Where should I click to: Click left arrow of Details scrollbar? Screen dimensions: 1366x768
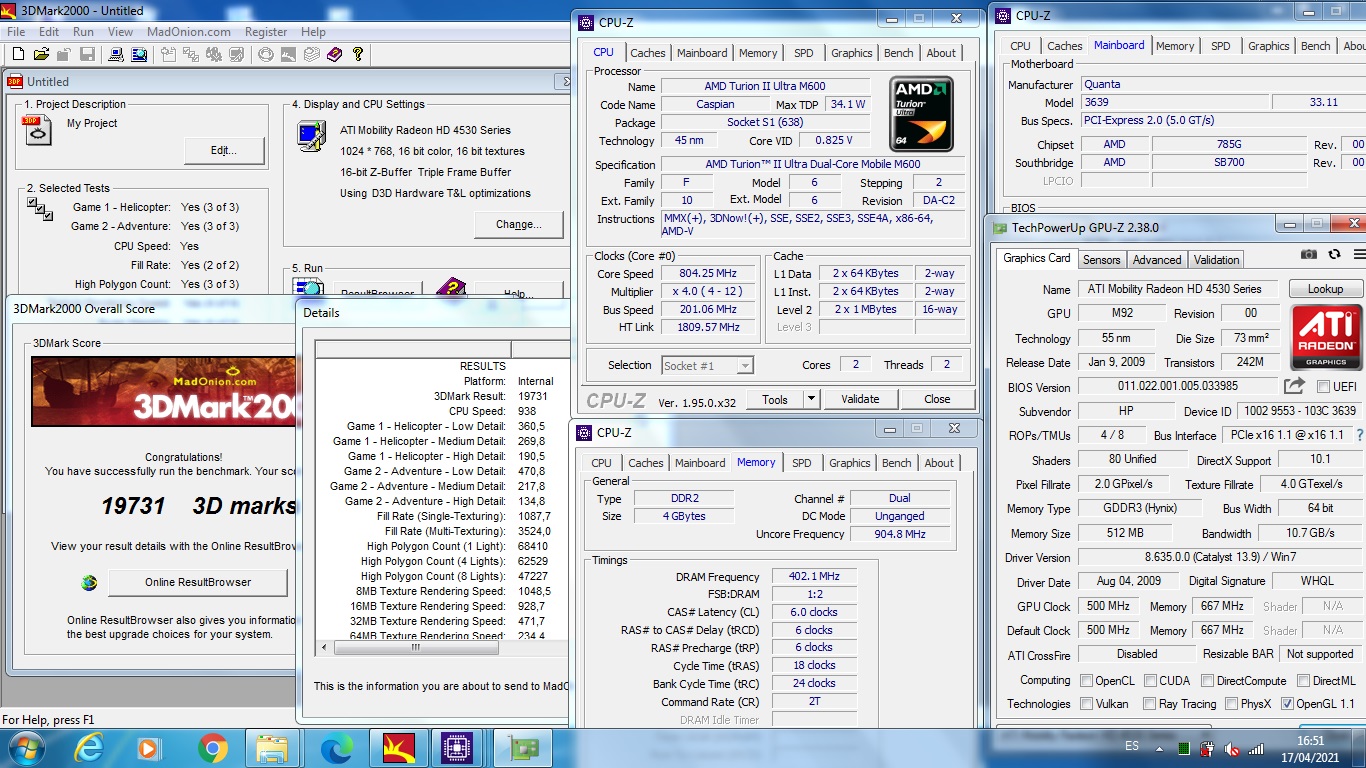[324, 648]
